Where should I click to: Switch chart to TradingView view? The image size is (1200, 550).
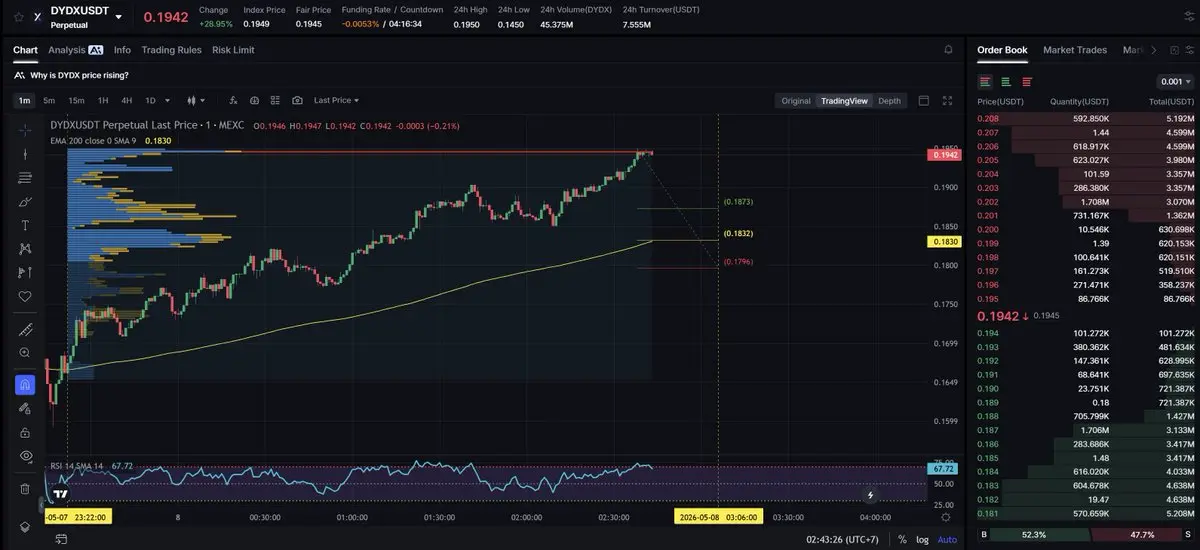click(844, 101)
